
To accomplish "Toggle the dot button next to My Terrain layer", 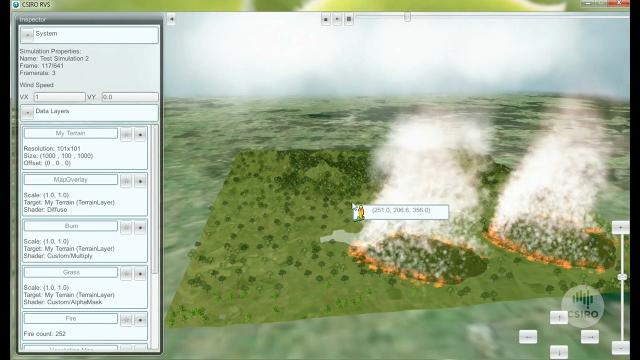I will click(x=140, y=134).
